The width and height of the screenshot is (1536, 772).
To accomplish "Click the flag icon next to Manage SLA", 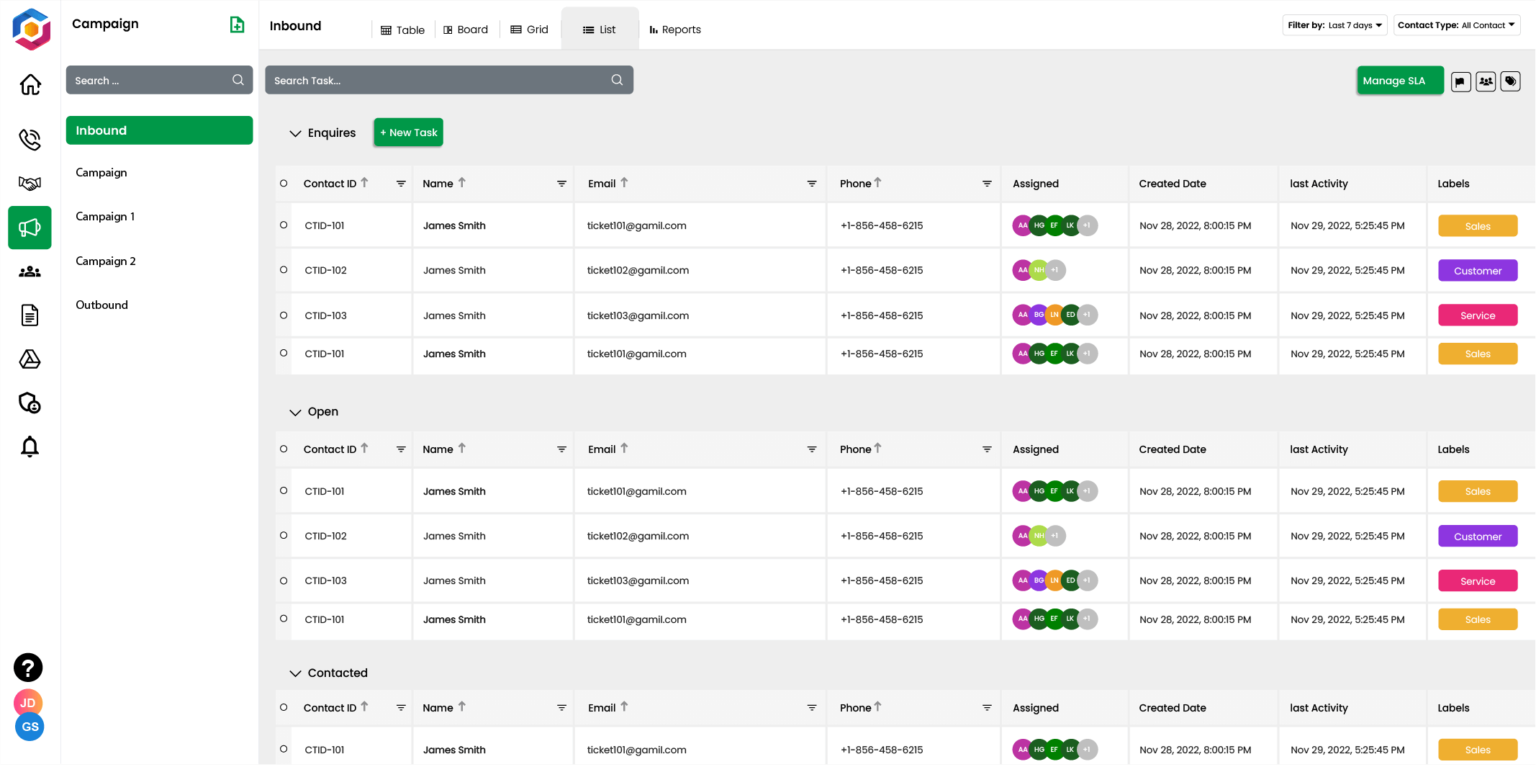I will coord(1461,81).
